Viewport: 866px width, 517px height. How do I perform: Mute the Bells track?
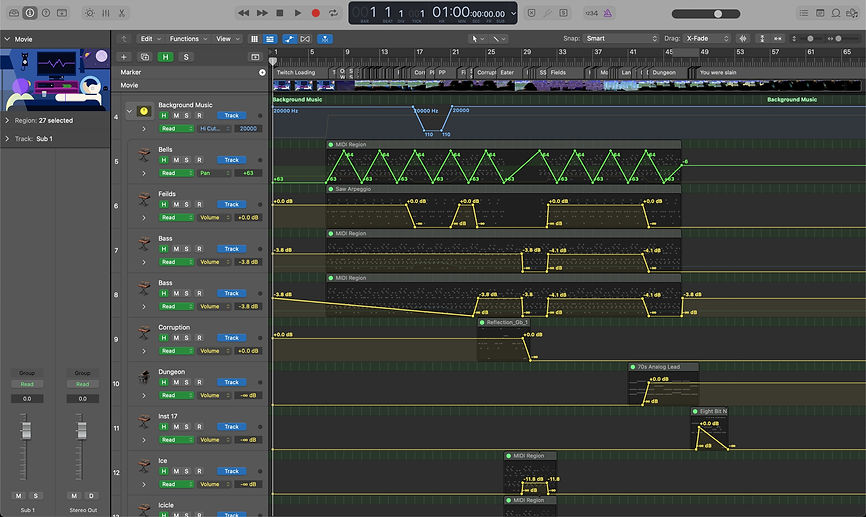(x=176, y=160)
